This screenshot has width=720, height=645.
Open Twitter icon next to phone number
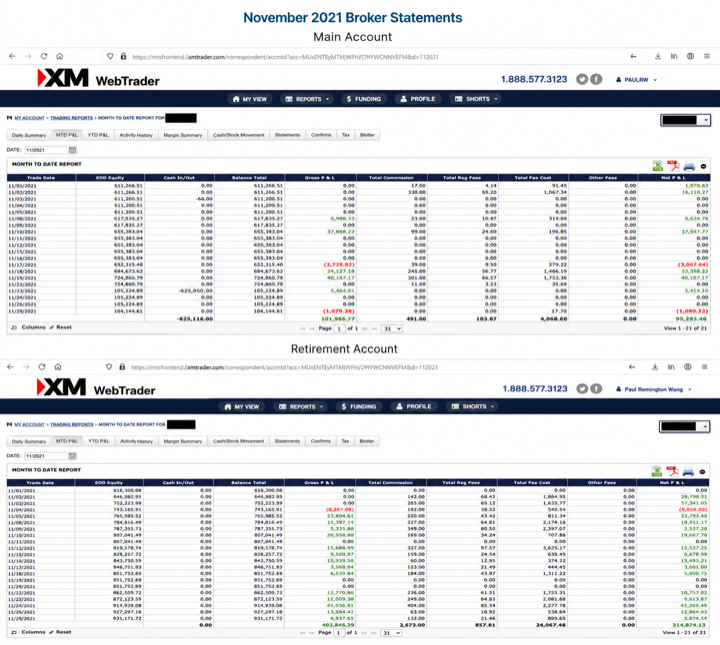coord(582,79)
